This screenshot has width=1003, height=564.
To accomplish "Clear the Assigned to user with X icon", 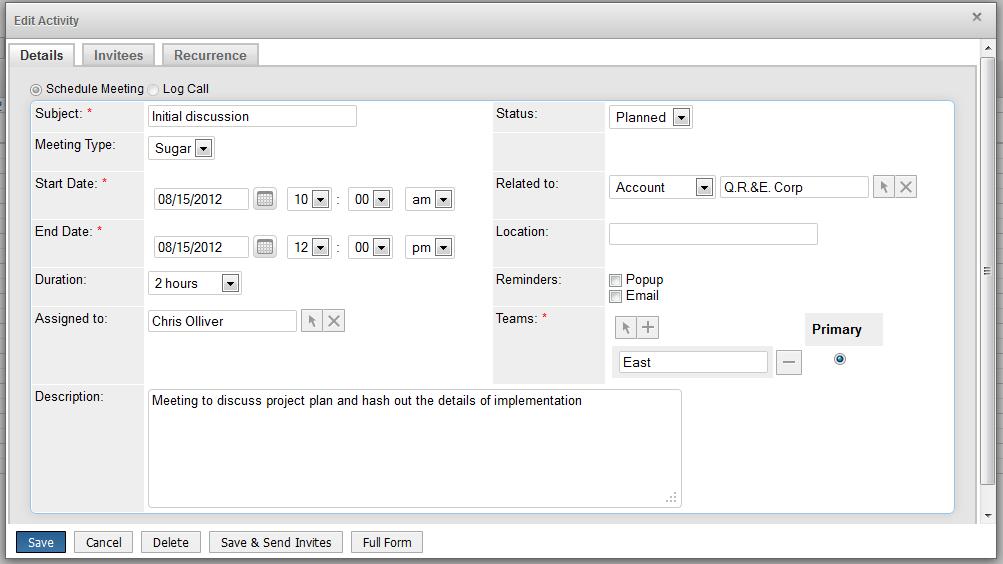I will pos(334,321).
